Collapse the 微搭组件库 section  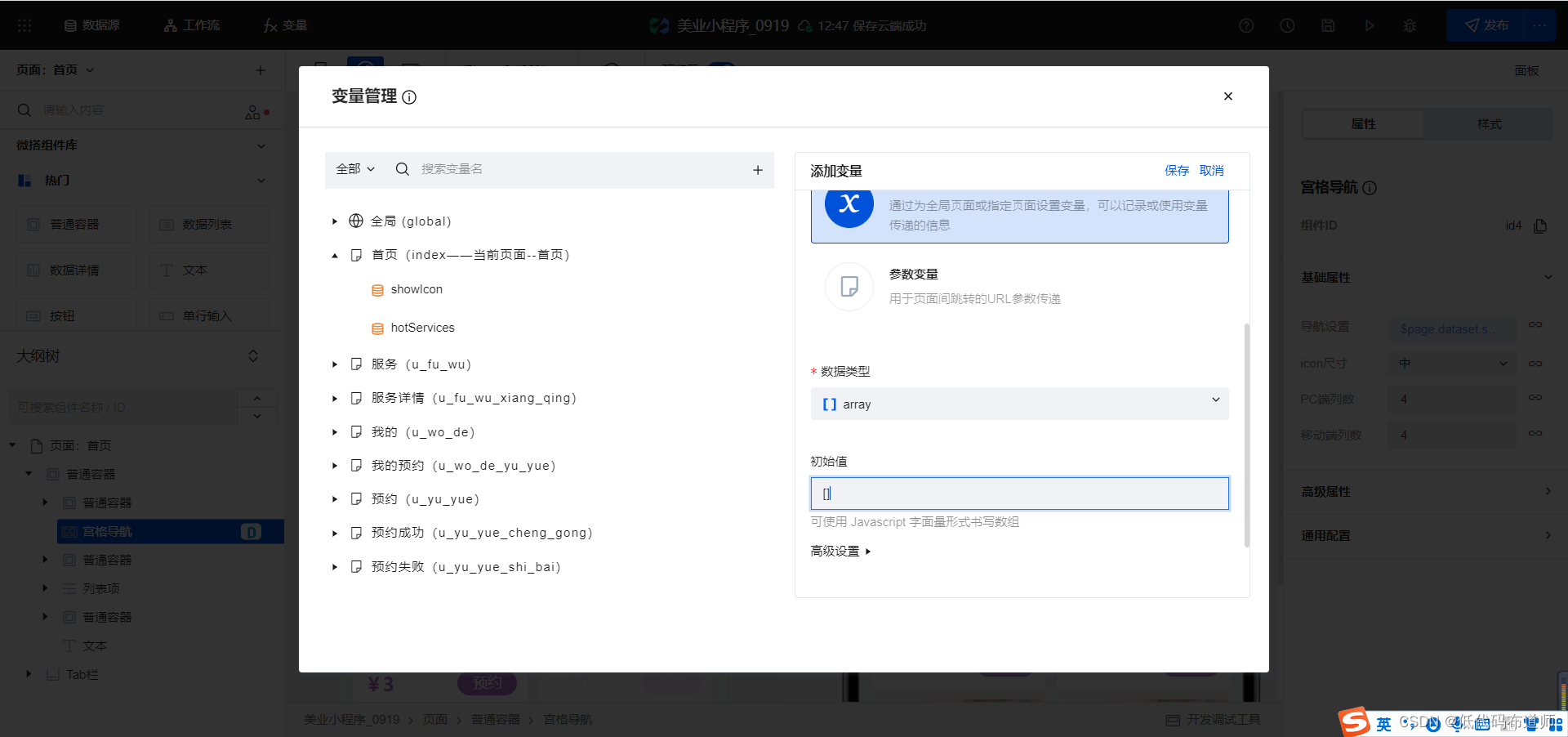pos(261,145)
